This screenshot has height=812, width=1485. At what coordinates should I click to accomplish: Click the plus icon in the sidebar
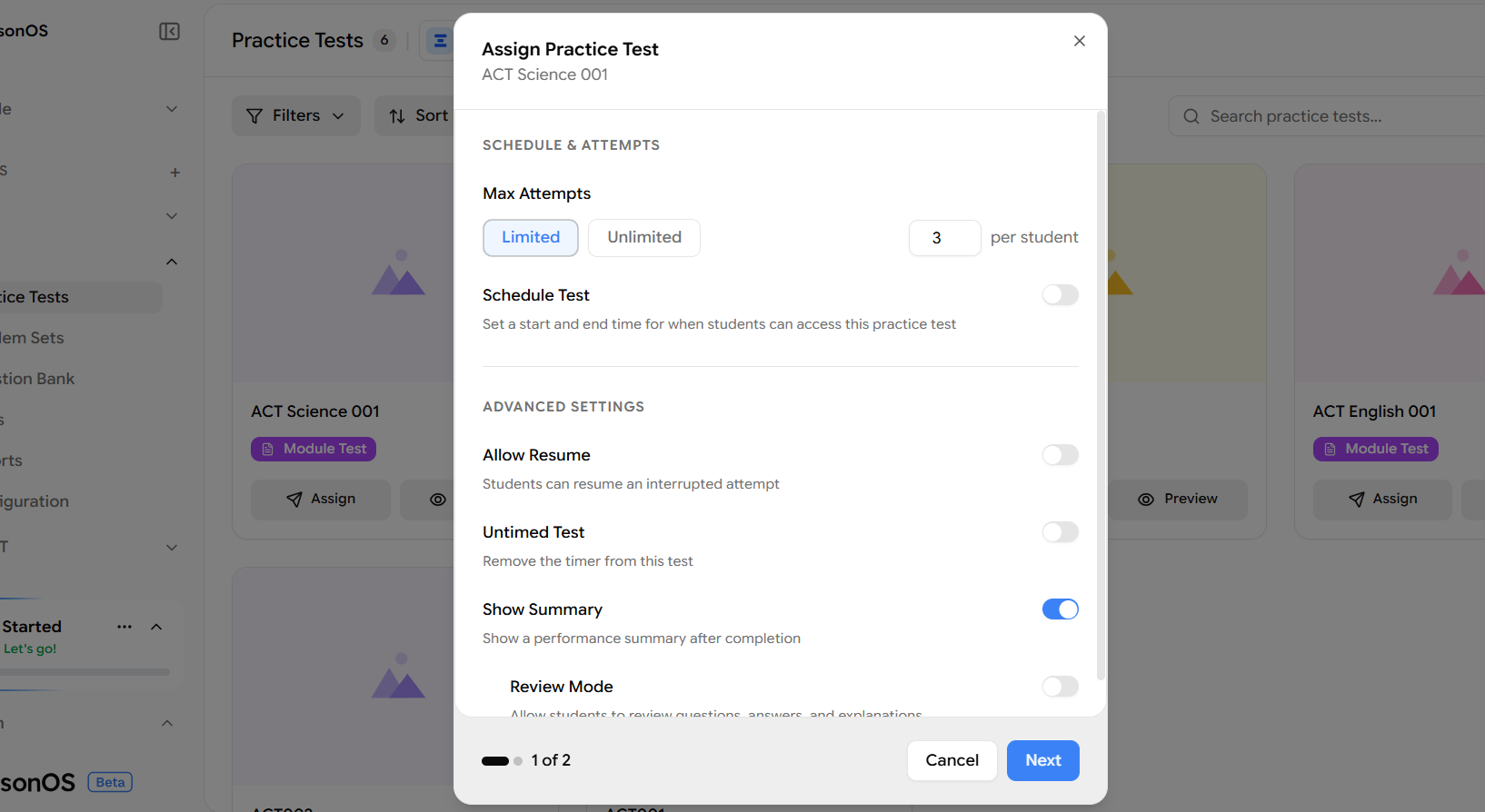click(x=174, y=173)
